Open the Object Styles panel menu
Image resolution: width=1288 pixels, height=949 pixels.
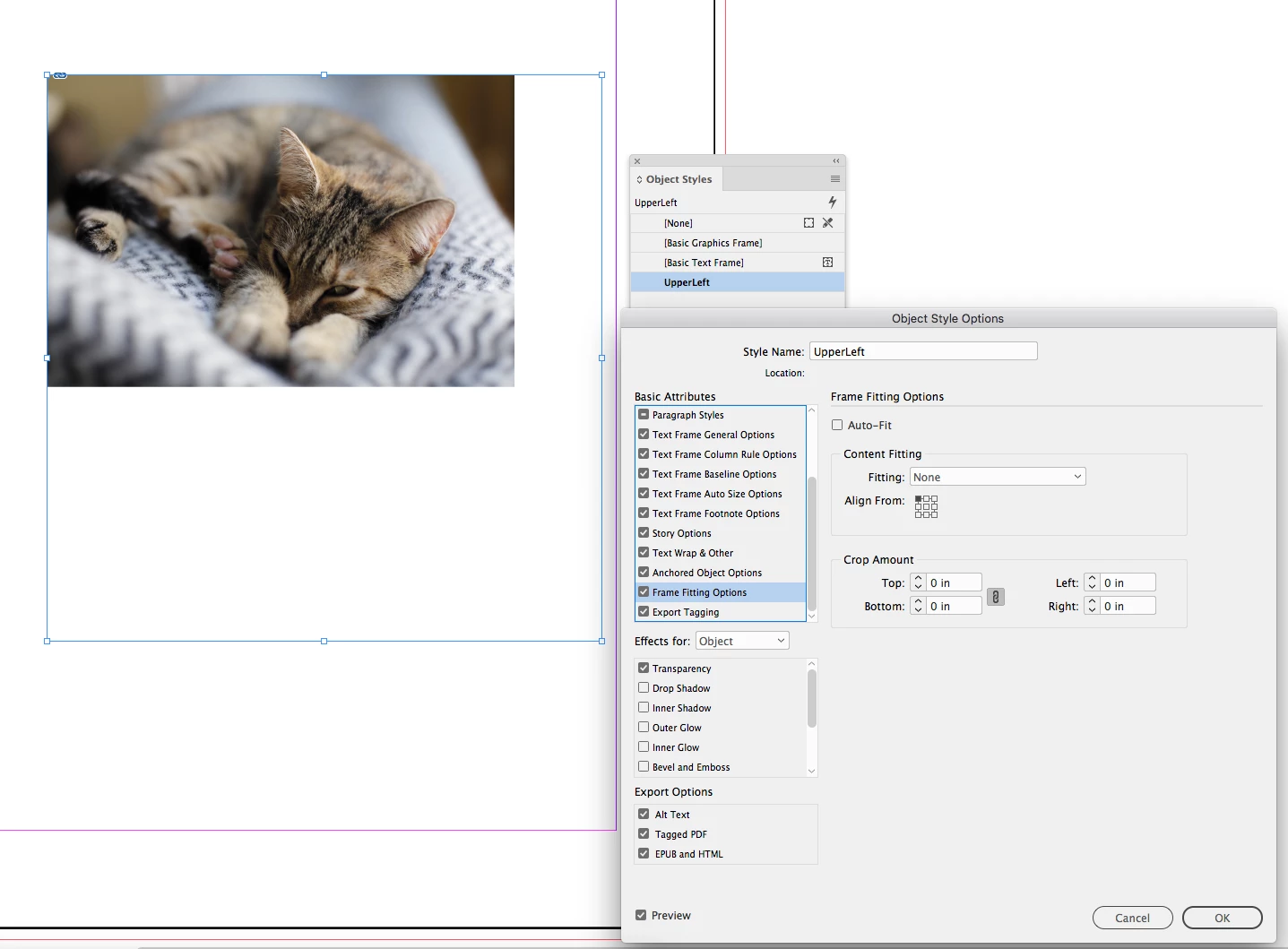coord(835,179)
